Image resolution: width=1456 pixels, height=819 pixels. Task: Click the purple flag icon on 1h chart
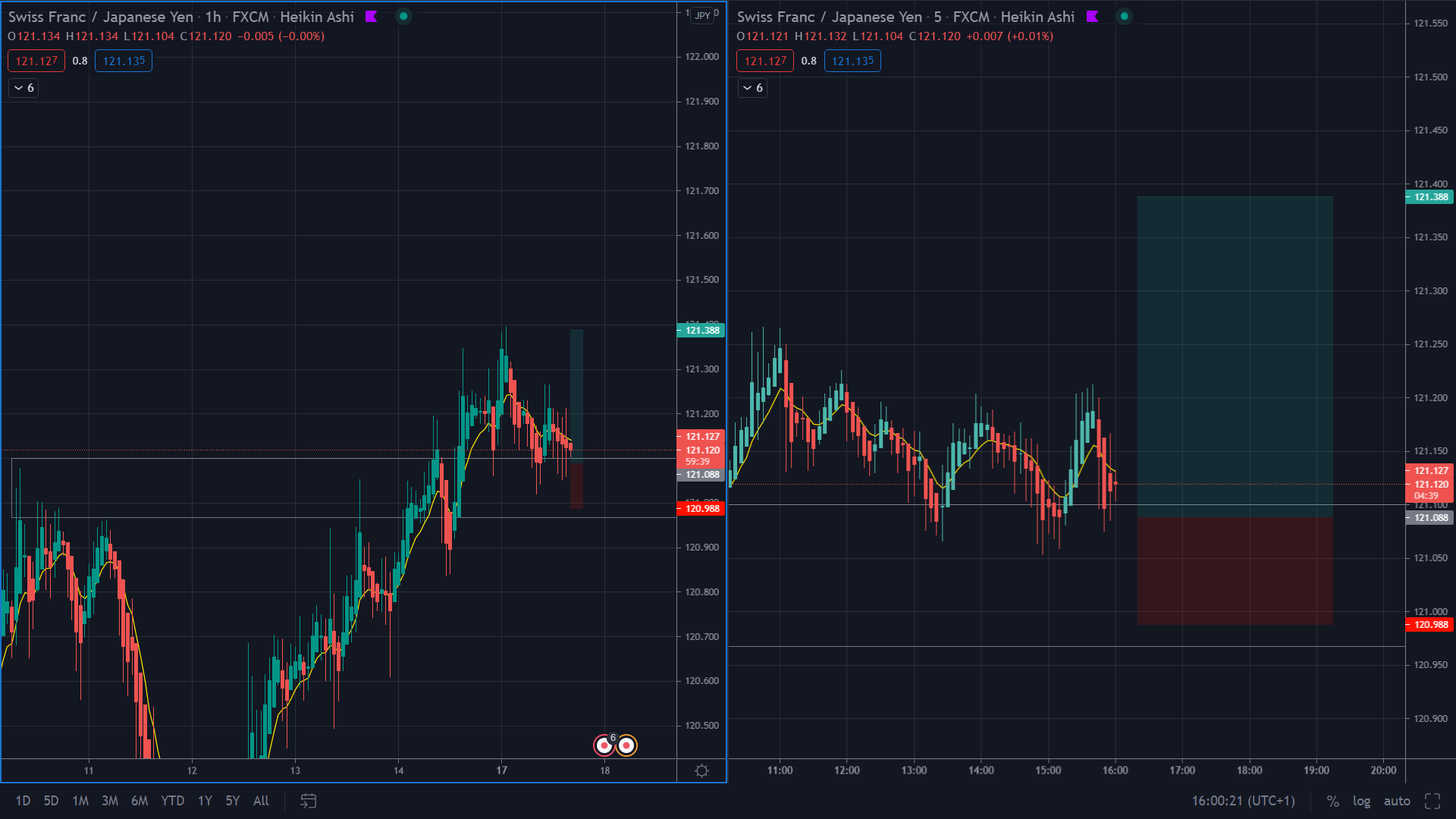(372, 17)
